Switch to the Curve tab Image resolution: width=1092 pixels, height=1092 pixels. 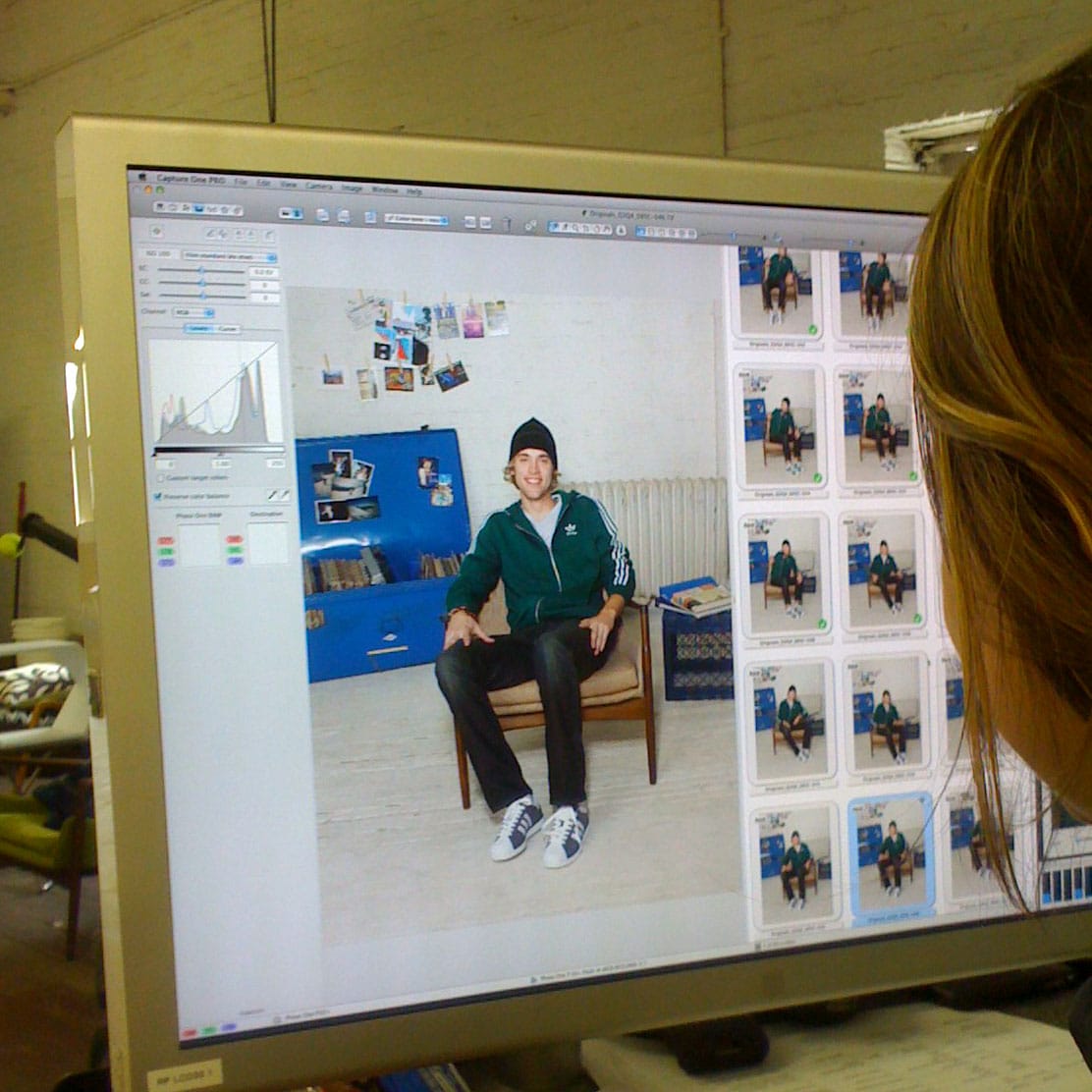pyautogui.click(x=227, y=329)
